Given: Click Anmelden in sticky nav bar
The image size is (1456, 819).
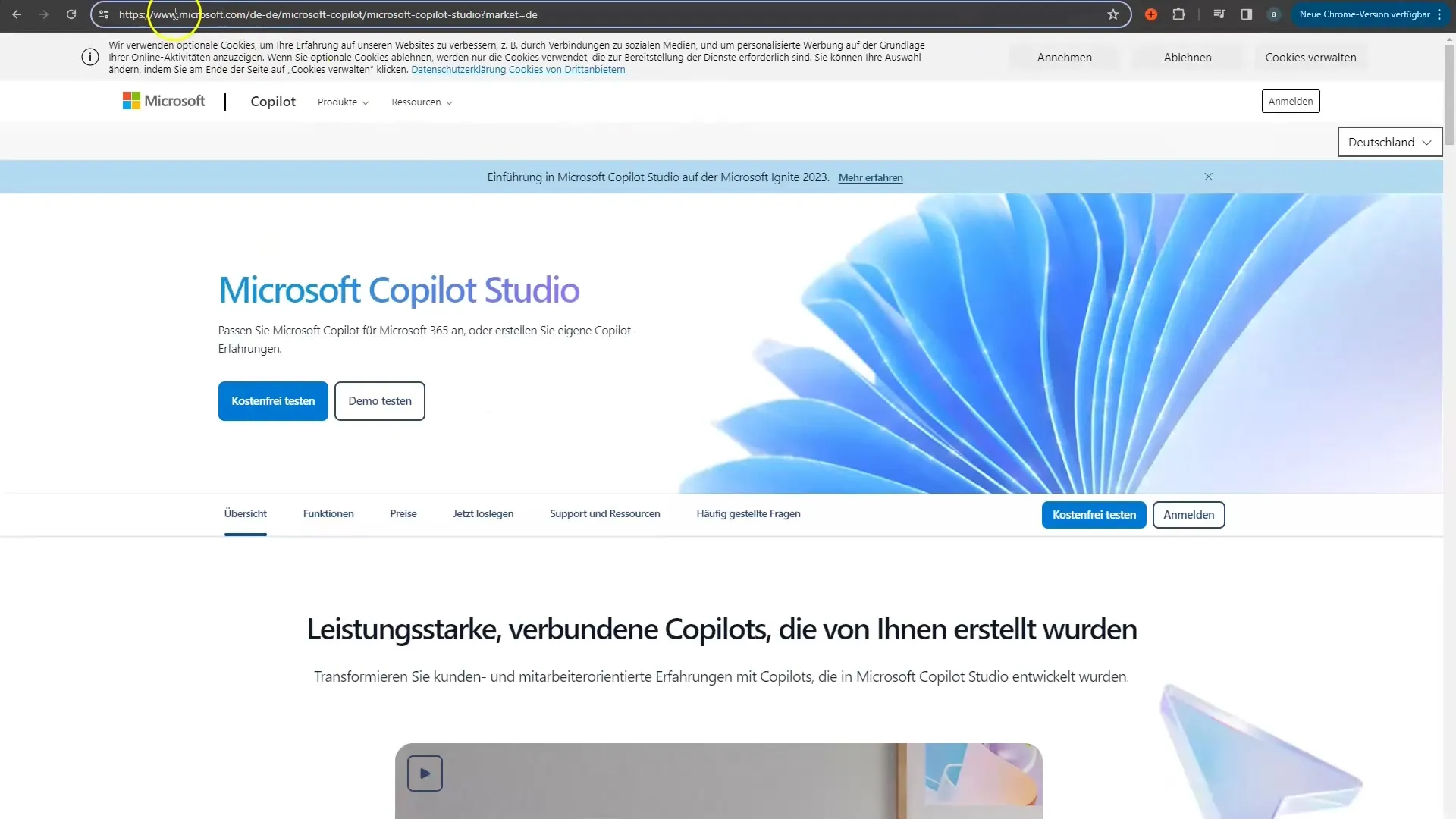Looking at the screenshot, I should [1189, 515].
